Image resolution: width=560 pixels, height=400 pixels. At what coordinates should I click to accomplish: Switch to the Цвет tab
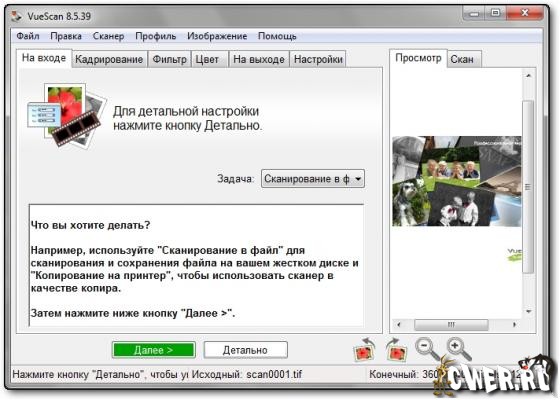[x=207, y=59]
